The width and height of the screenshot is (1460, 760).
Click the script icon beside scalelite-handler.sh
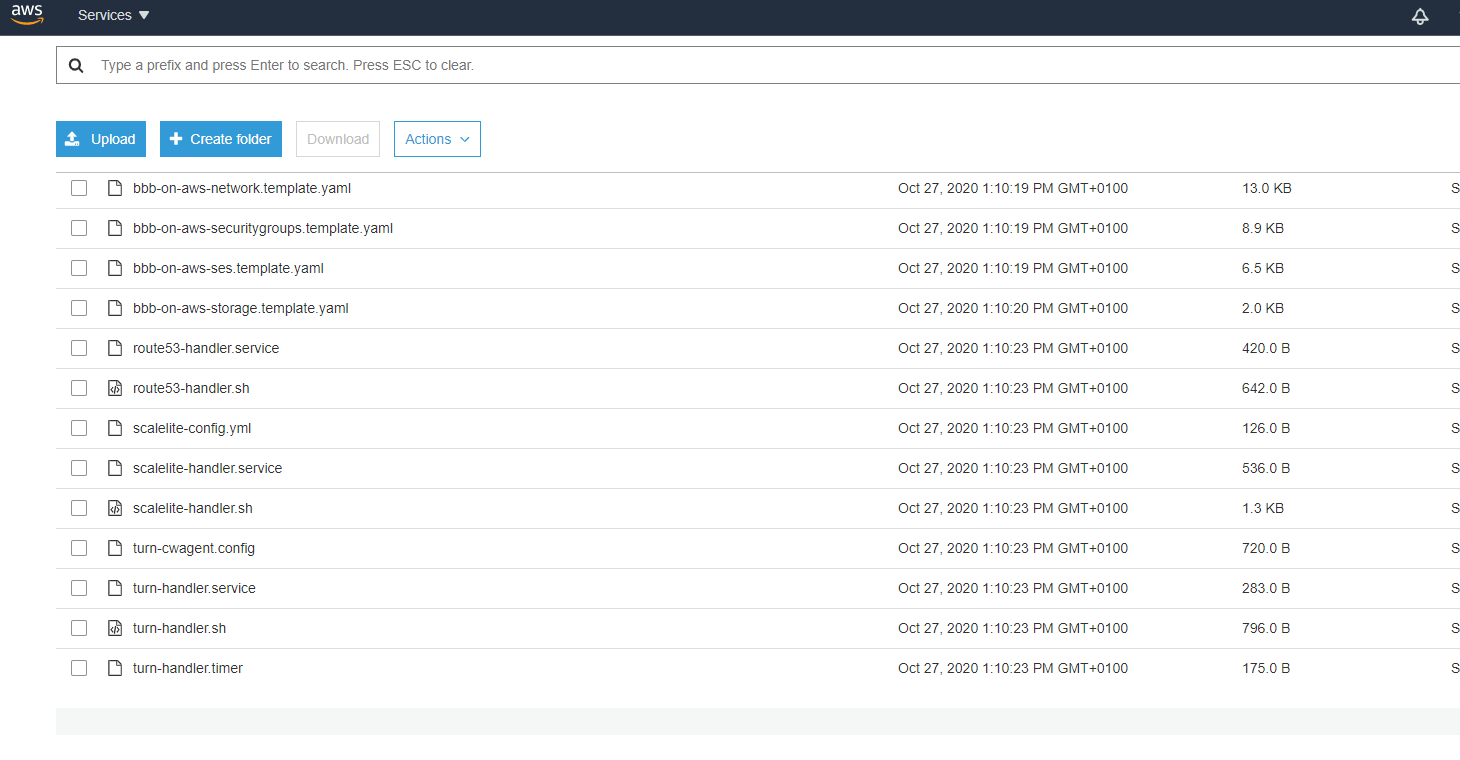[x=114, y=507]
